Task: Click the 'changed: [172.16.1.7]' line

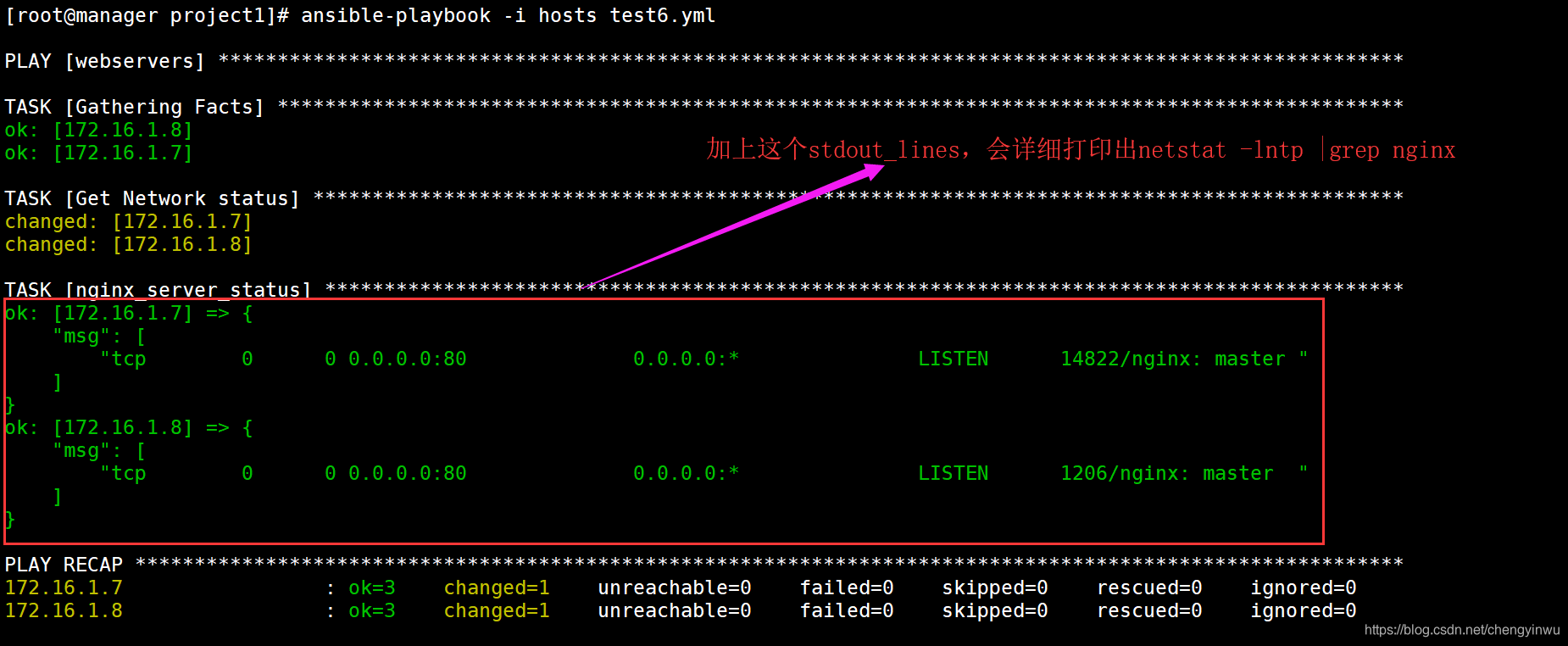Action: click(x=128, y=222)
